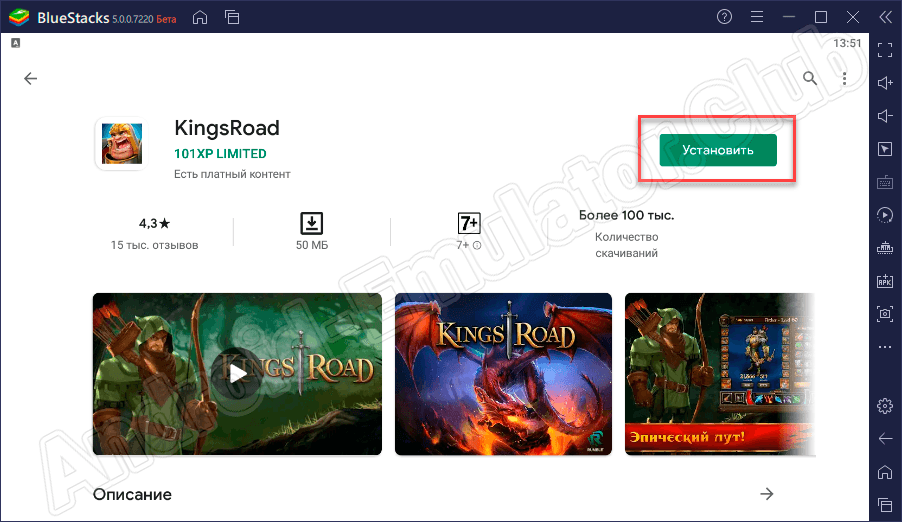
Task: Open Play Store search magnifier
Action: (810, 78)
